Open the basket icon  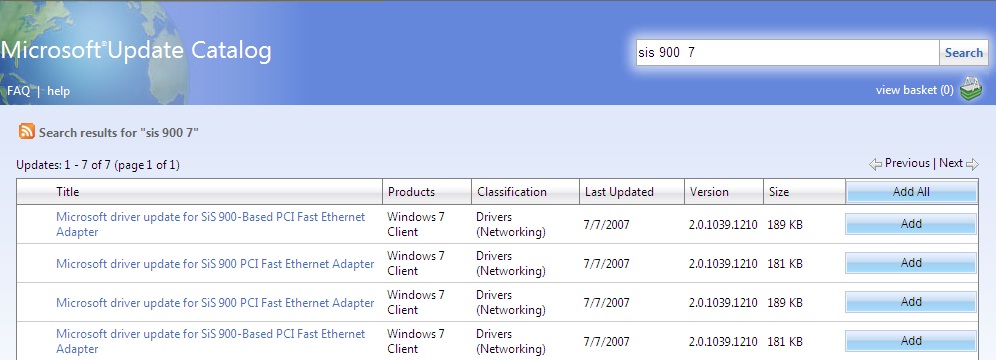970,89
